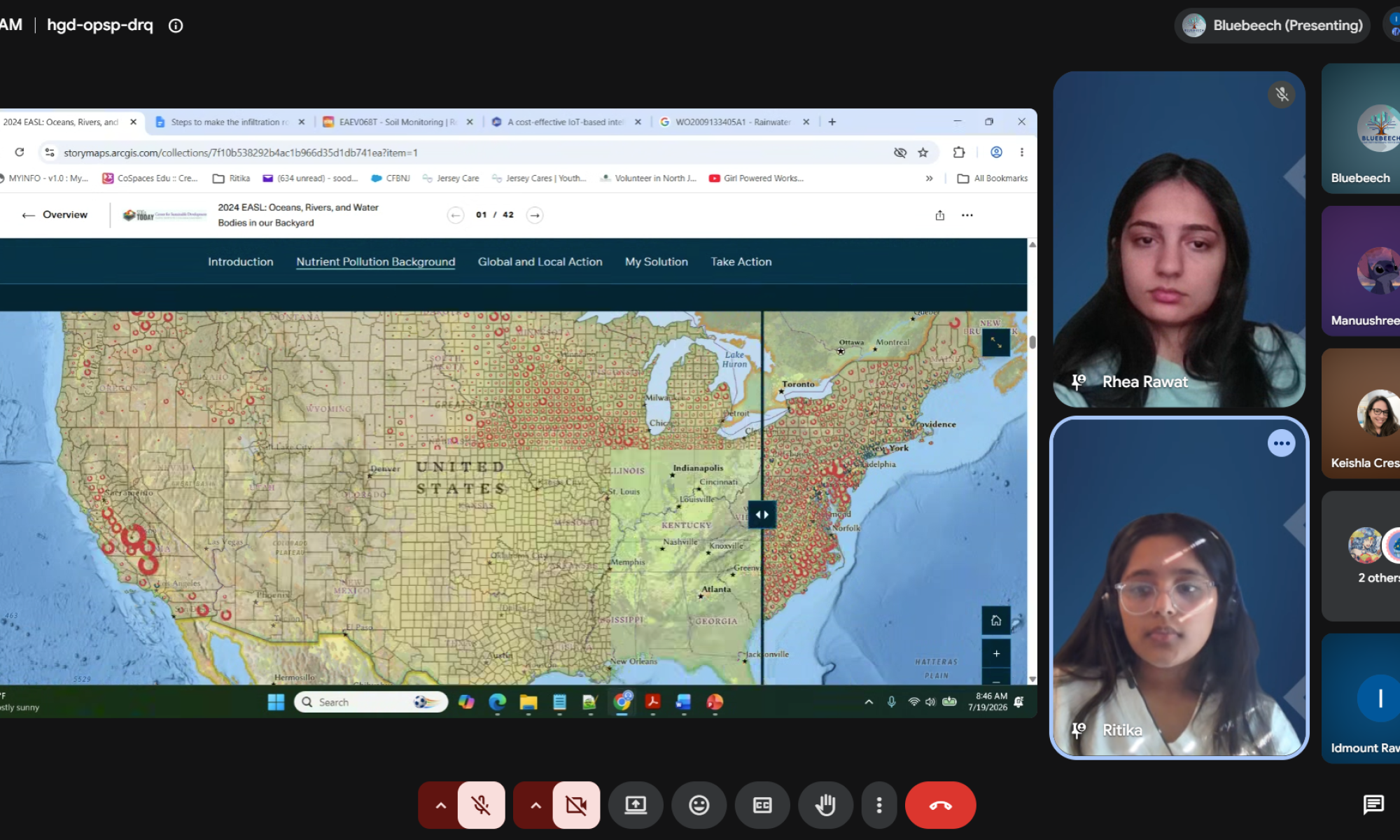
Task: Click the Windows taskbar Search box
Action: [371, 702]
